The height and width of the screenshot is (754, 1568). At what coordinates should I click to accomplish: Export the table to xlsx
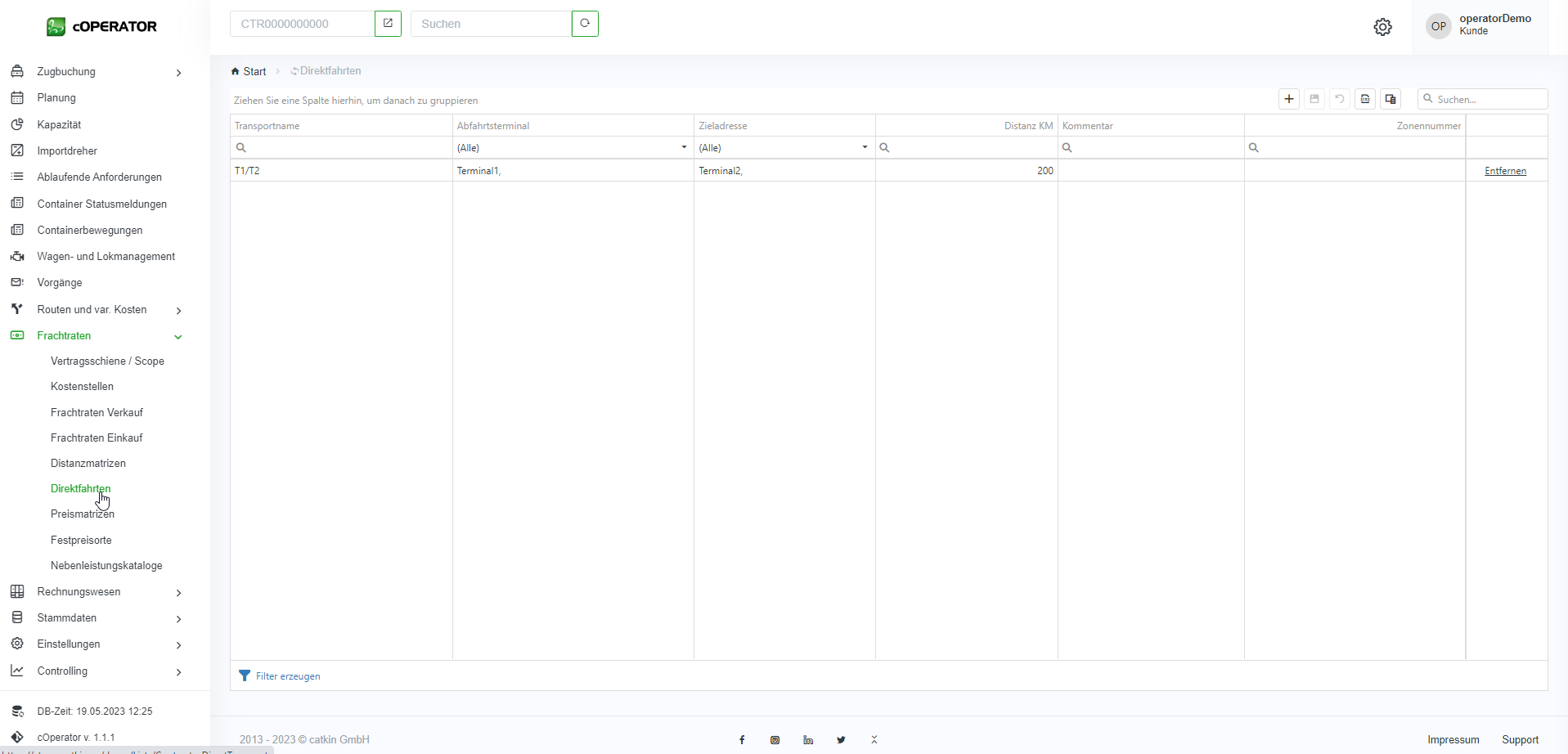[1364, 99]
